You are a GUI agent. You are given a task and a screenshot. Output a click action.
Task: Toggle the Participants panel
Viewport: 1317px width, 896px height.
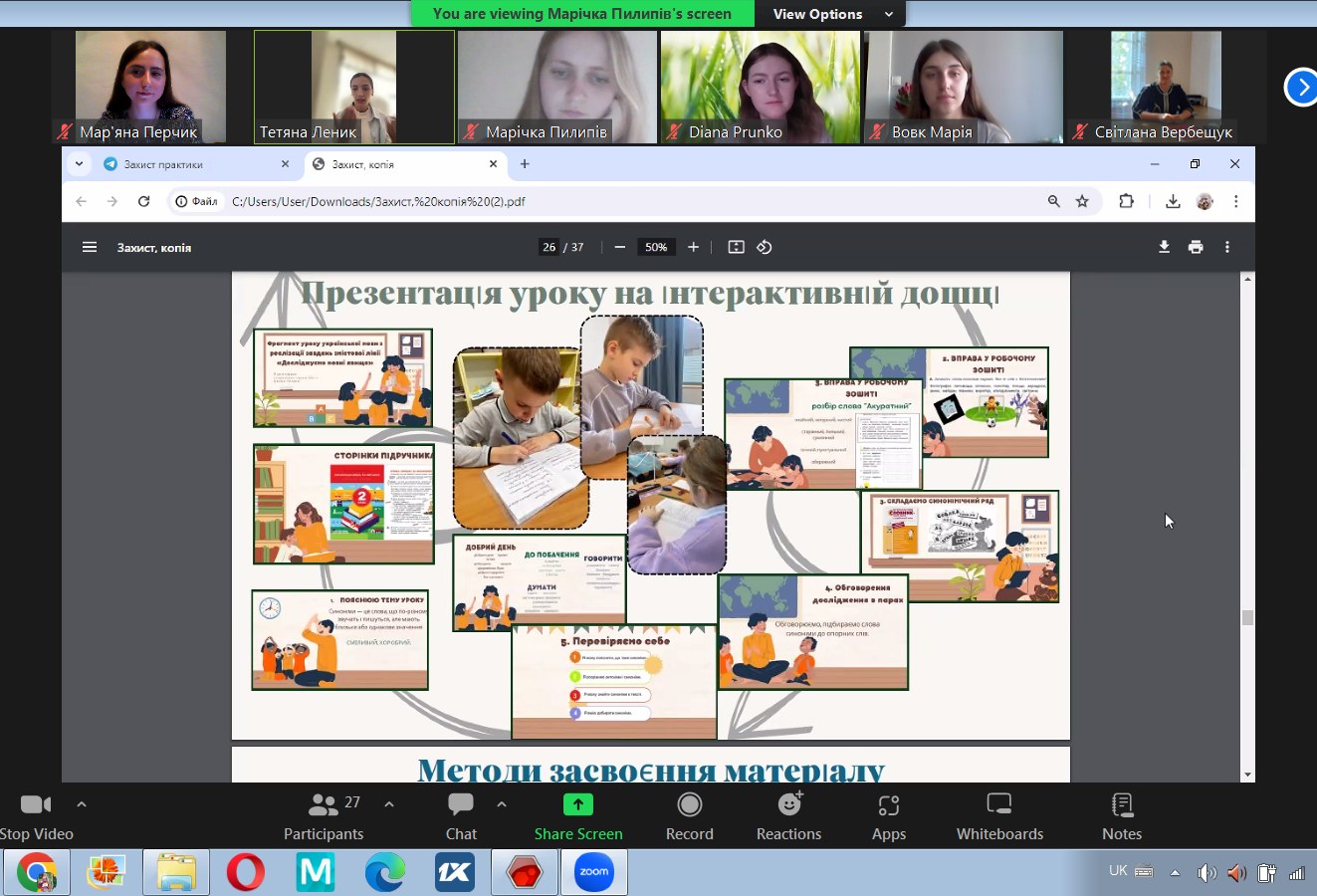click(324, 815)
